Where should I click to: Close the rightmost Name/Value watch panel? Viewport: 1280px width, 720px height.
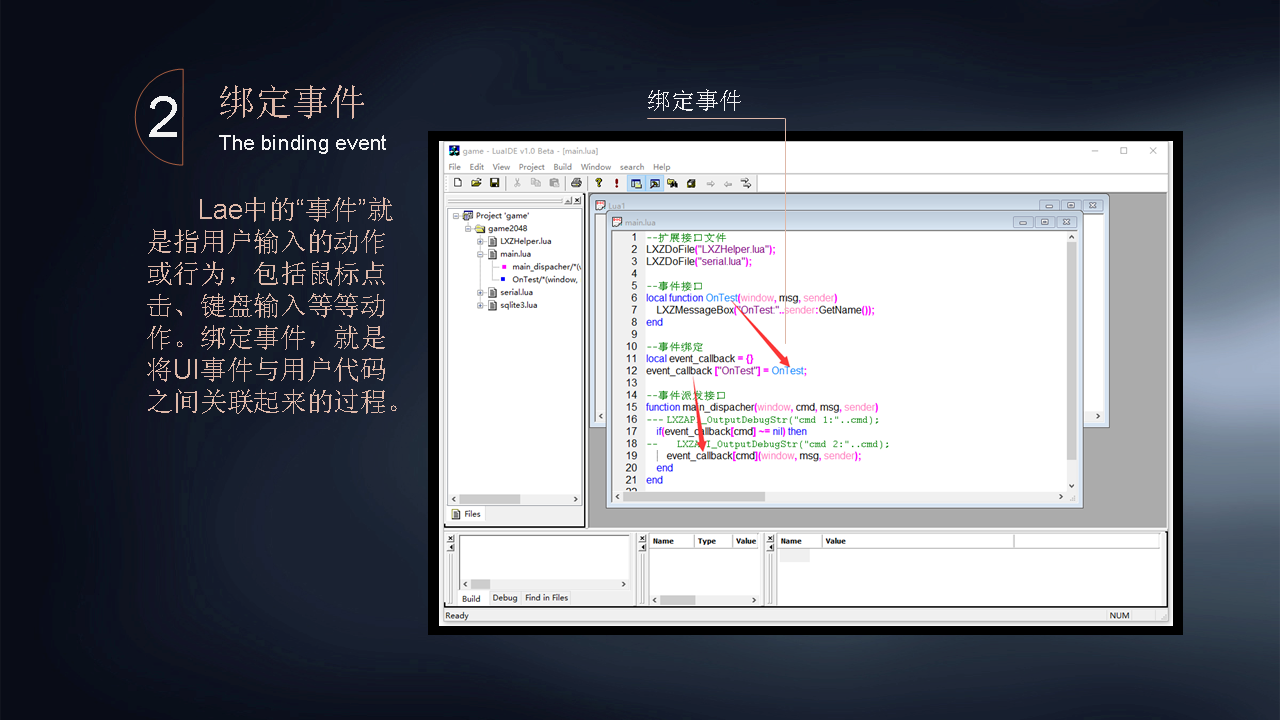[770, 538]
